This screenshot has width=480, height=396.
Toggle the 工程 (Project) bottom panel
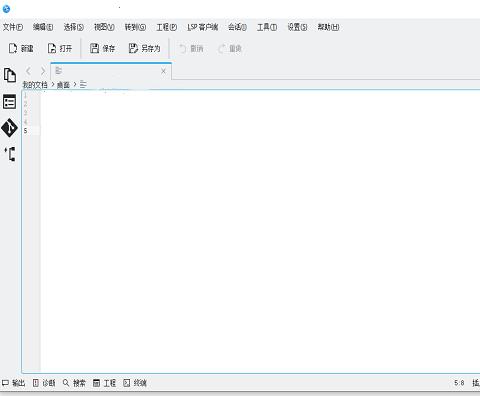pos(104,383)
